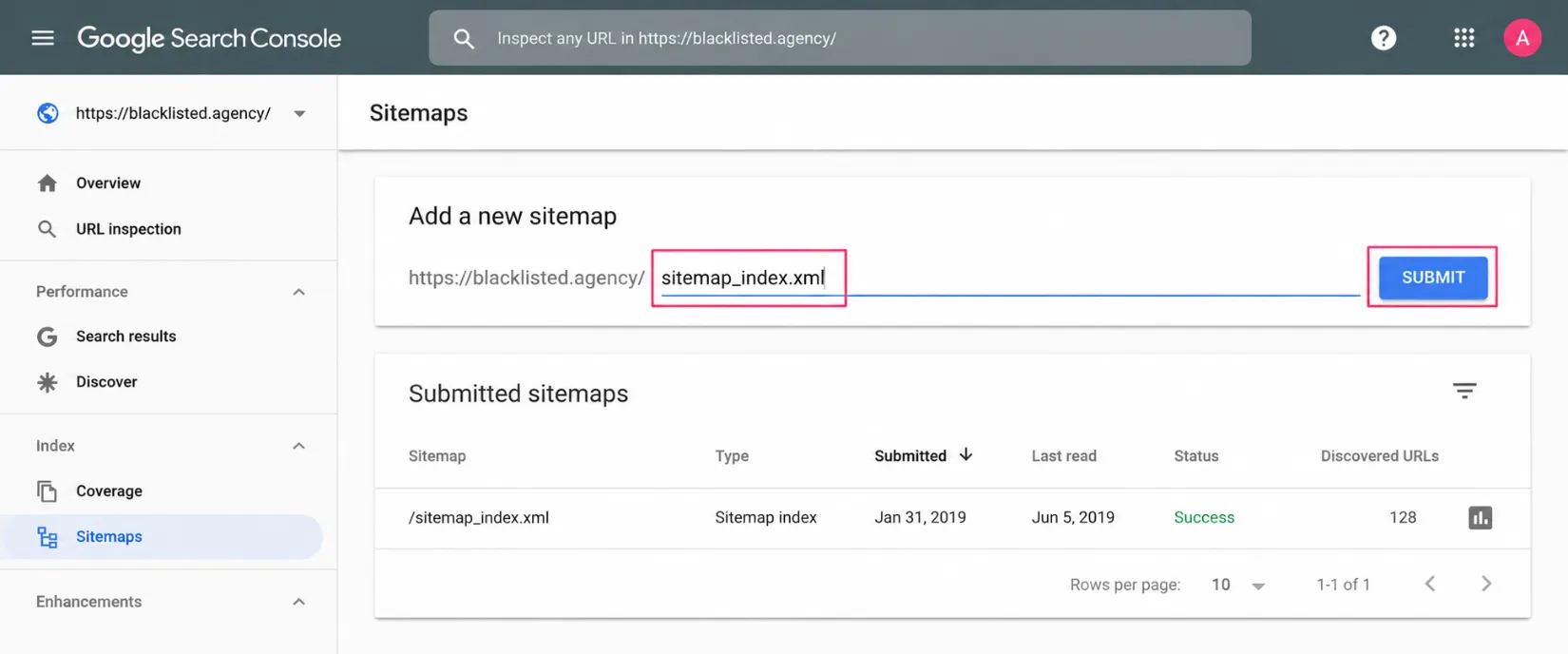Screen dimensions: 1568x654
Task: Open the Help question mark icon
Action: pyautogui.click(x=1384, y=38)
